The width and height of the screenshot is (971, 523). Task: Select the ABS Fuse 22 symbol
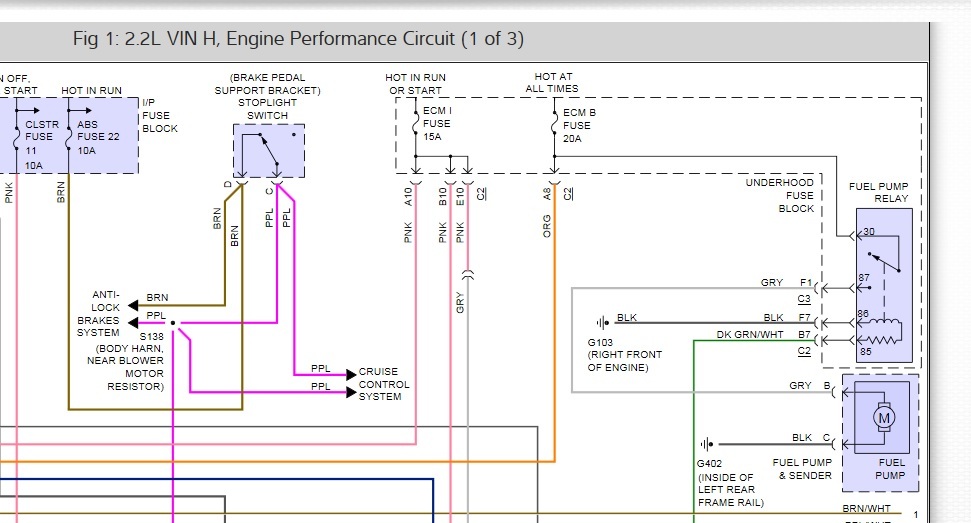[x=68, y=132]
